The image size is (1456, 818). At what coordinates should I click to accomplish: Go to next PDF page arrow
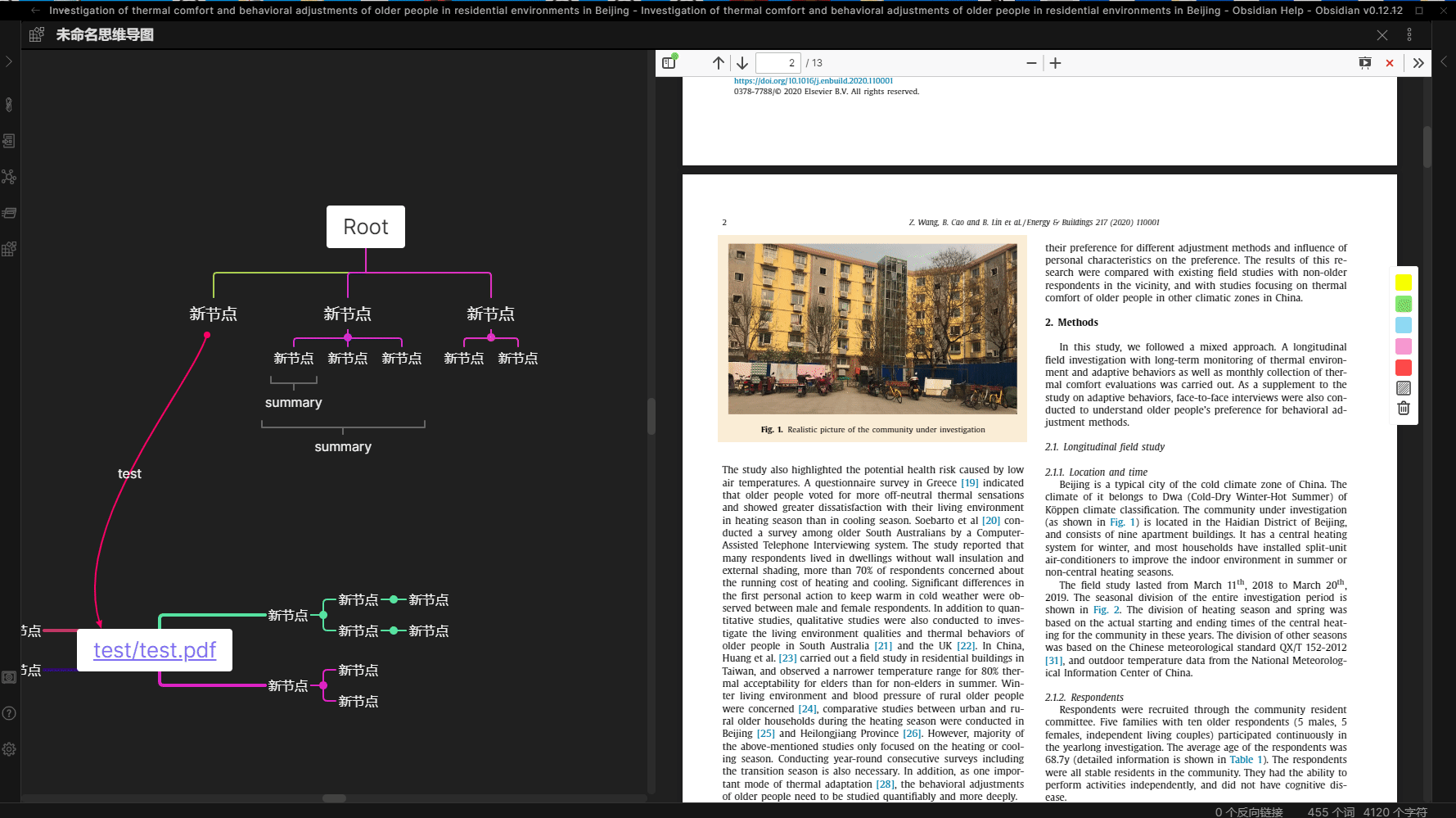click(742, 63)
